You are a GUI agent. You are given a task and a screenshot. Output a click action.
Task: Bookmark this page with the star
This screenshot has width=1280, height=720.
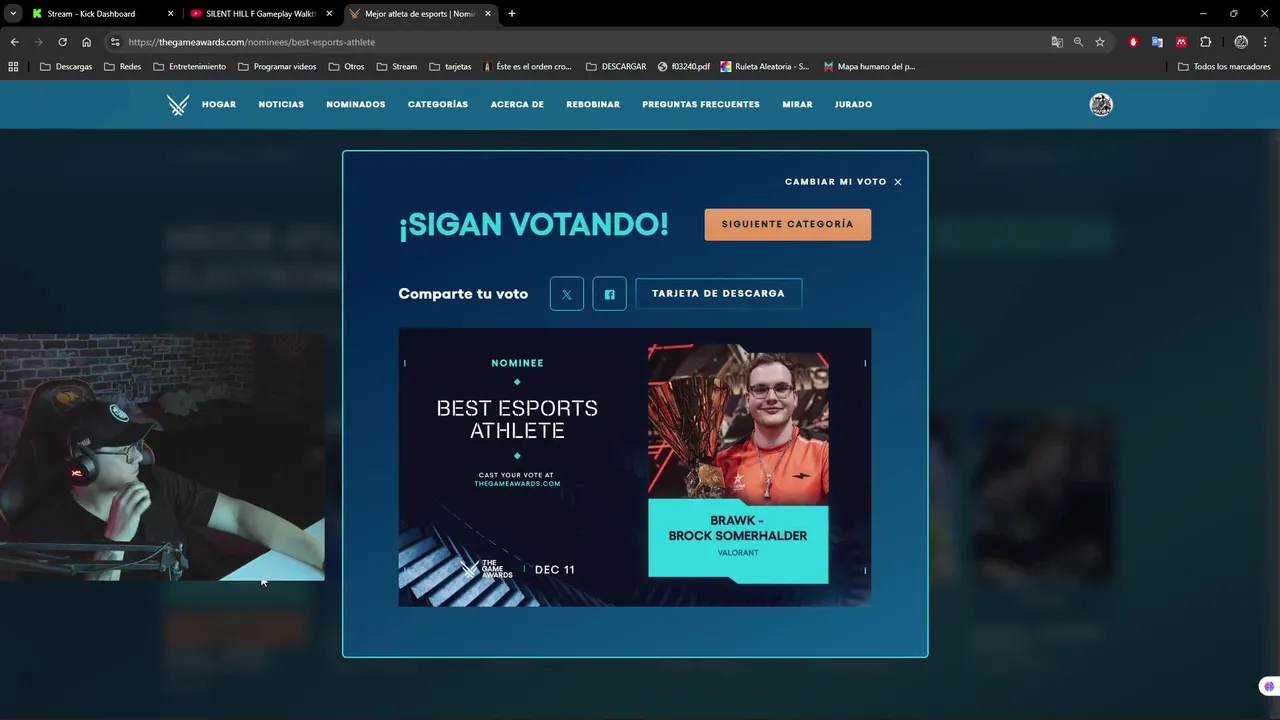point(1100,42)
